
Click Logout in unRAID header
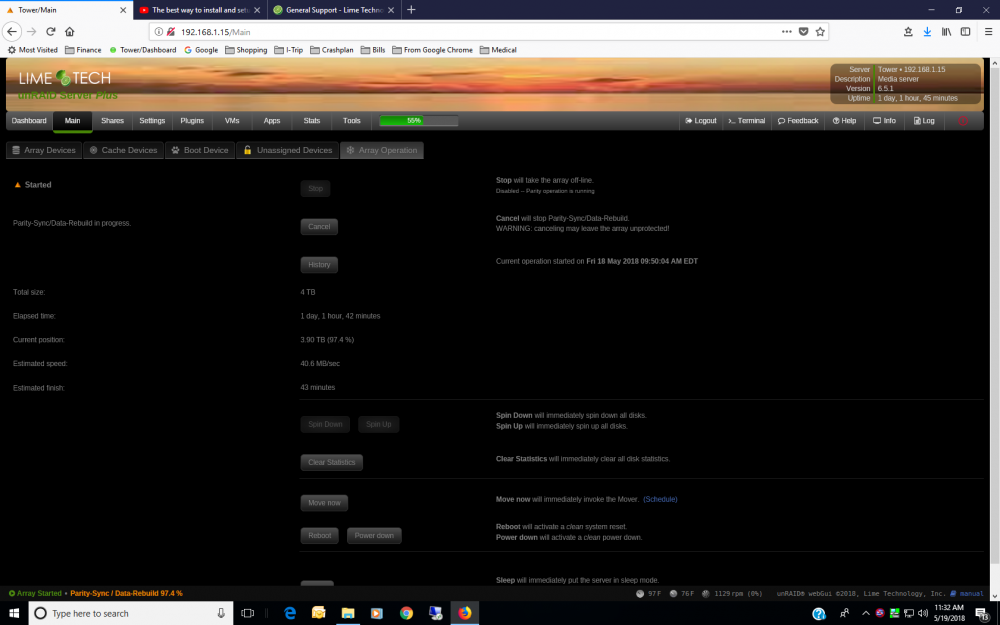pyautogui.click(x=701, y=121)
